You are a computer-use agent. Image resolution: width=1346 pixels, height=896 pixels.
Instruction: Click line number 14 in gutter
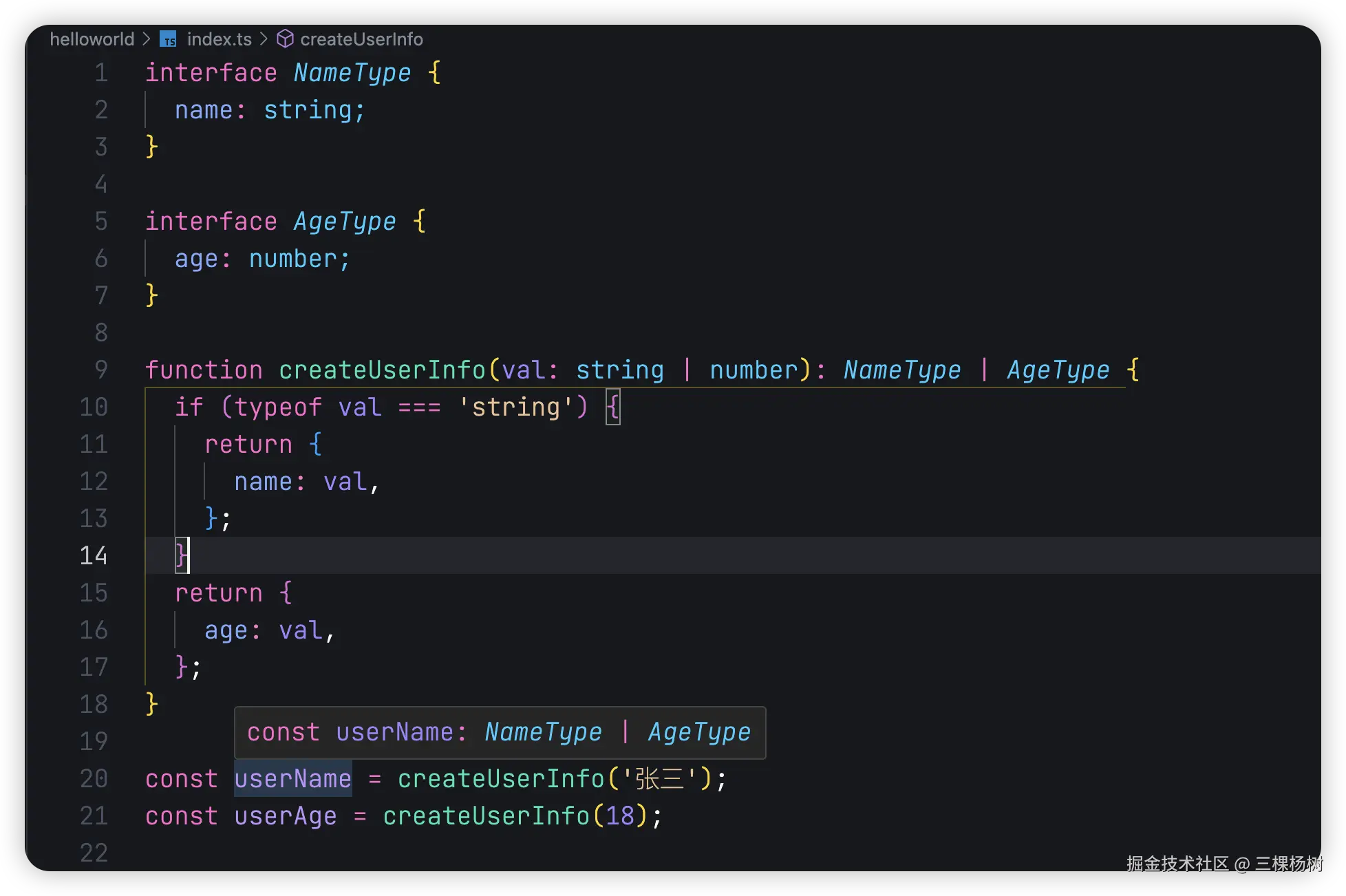(x=94, y=555)
